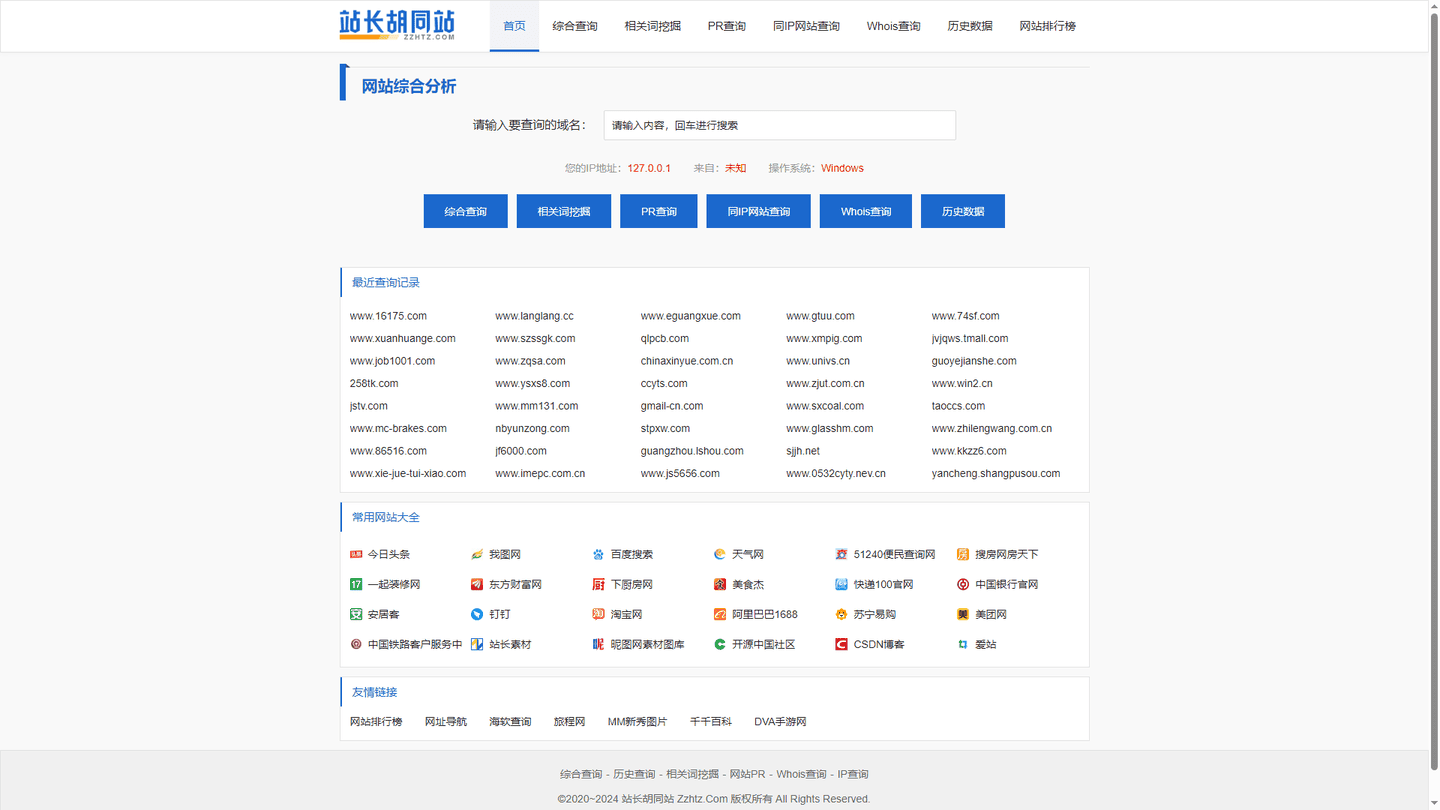Open the 海软查询 friendly link
Viewport: 1440px width, 810px height.
coord(510,722)
